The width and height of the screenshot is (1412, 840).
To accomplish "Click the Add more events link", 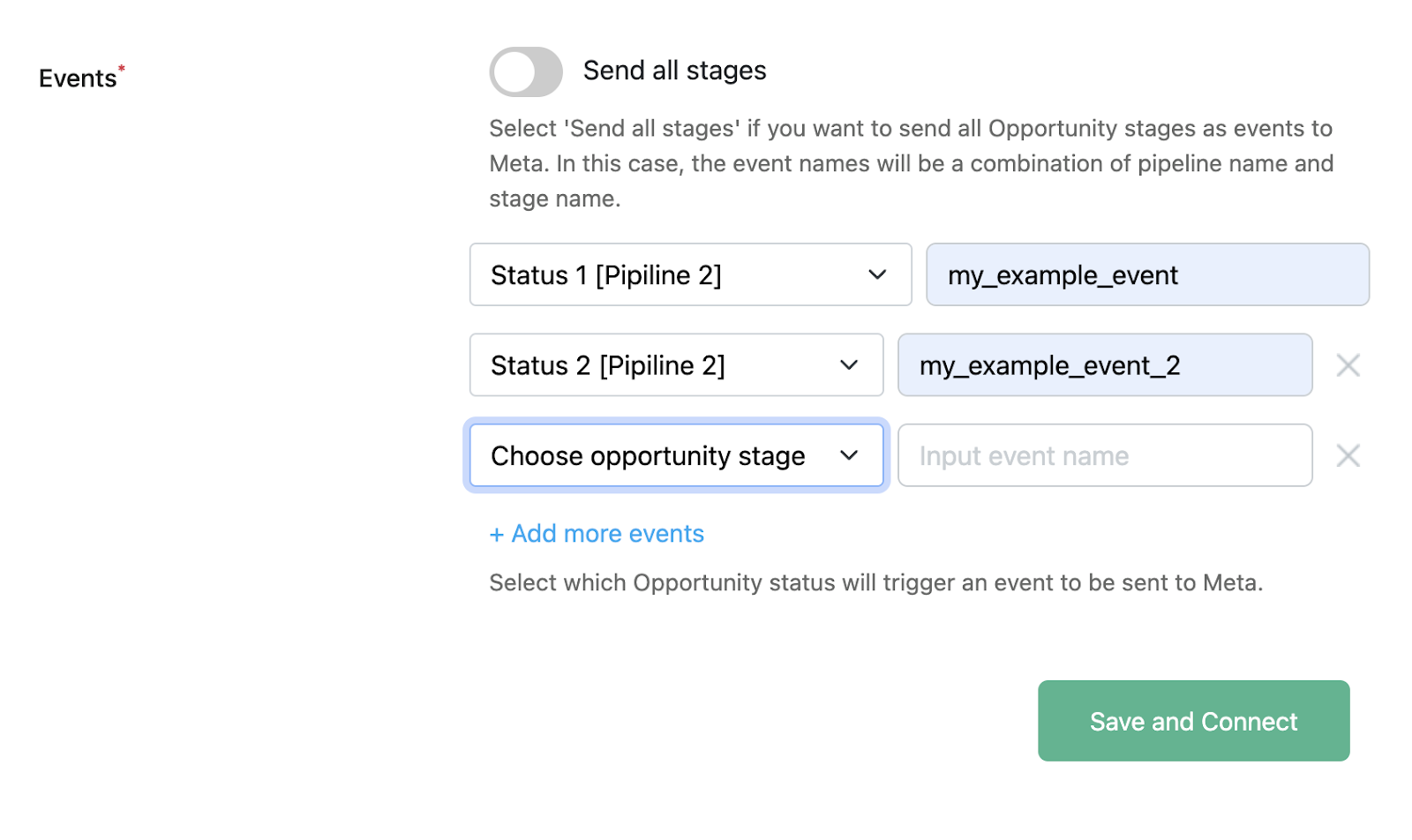I will click(x=597, y=534).
